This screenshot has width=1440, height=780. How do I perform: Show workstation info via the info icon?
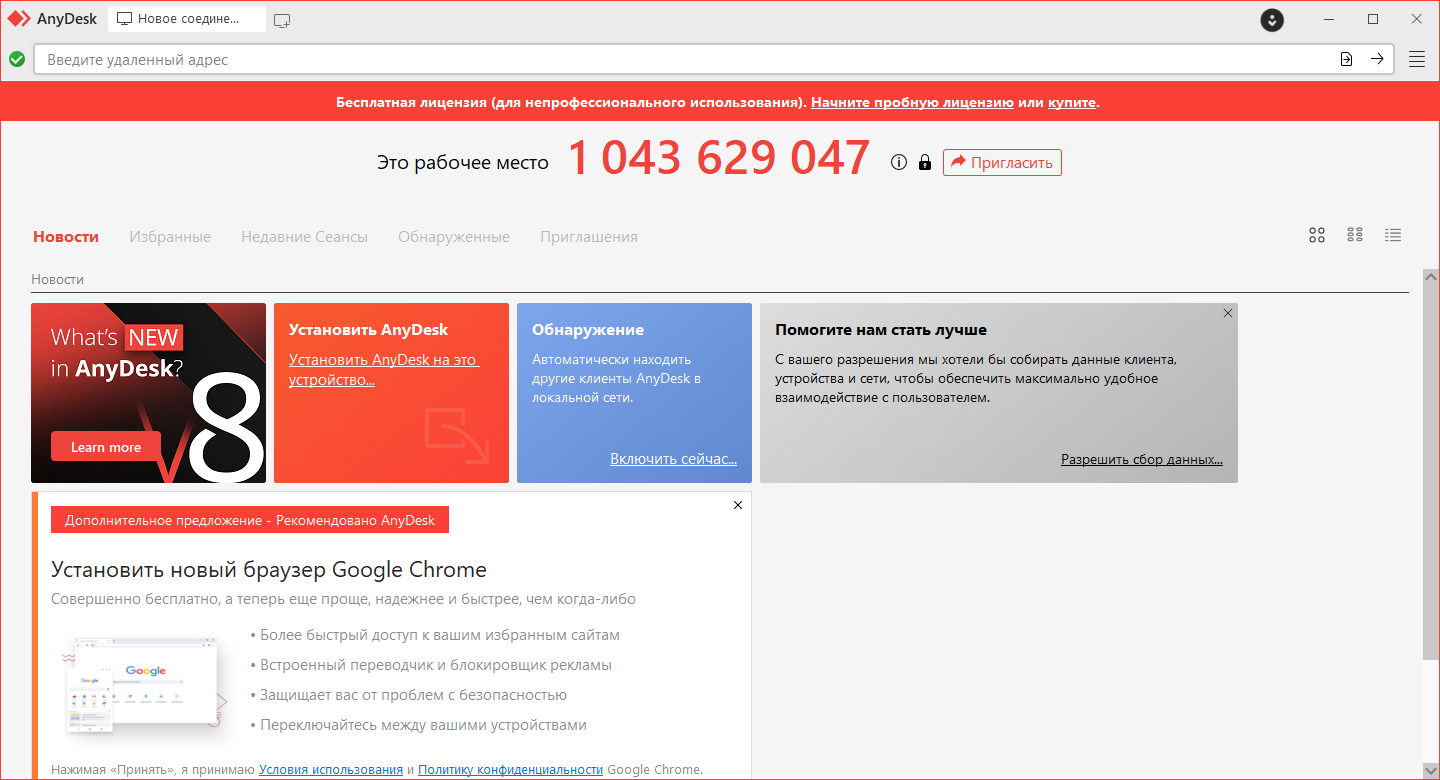click(898, 162)
